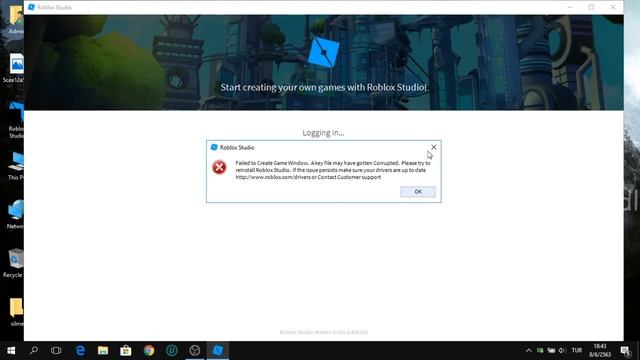Open the Windows Start menu
Viewport: 640px width, 360px height.
click(11, 351)
